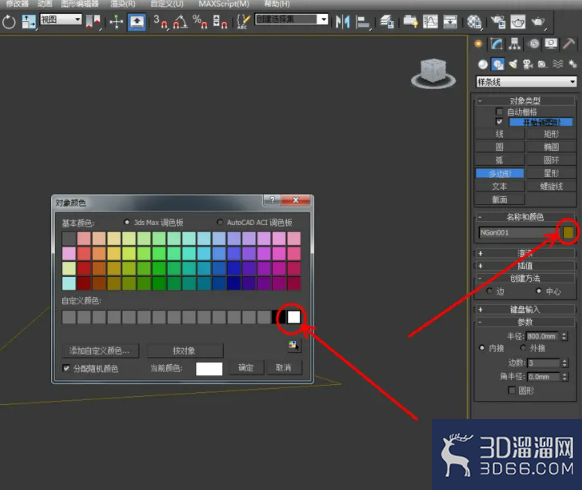The width and height of the screenshot is (582, 490).
Task: Expand the 键盘输入 rollout
Action: pyautogui.click(x=525, y=309)
